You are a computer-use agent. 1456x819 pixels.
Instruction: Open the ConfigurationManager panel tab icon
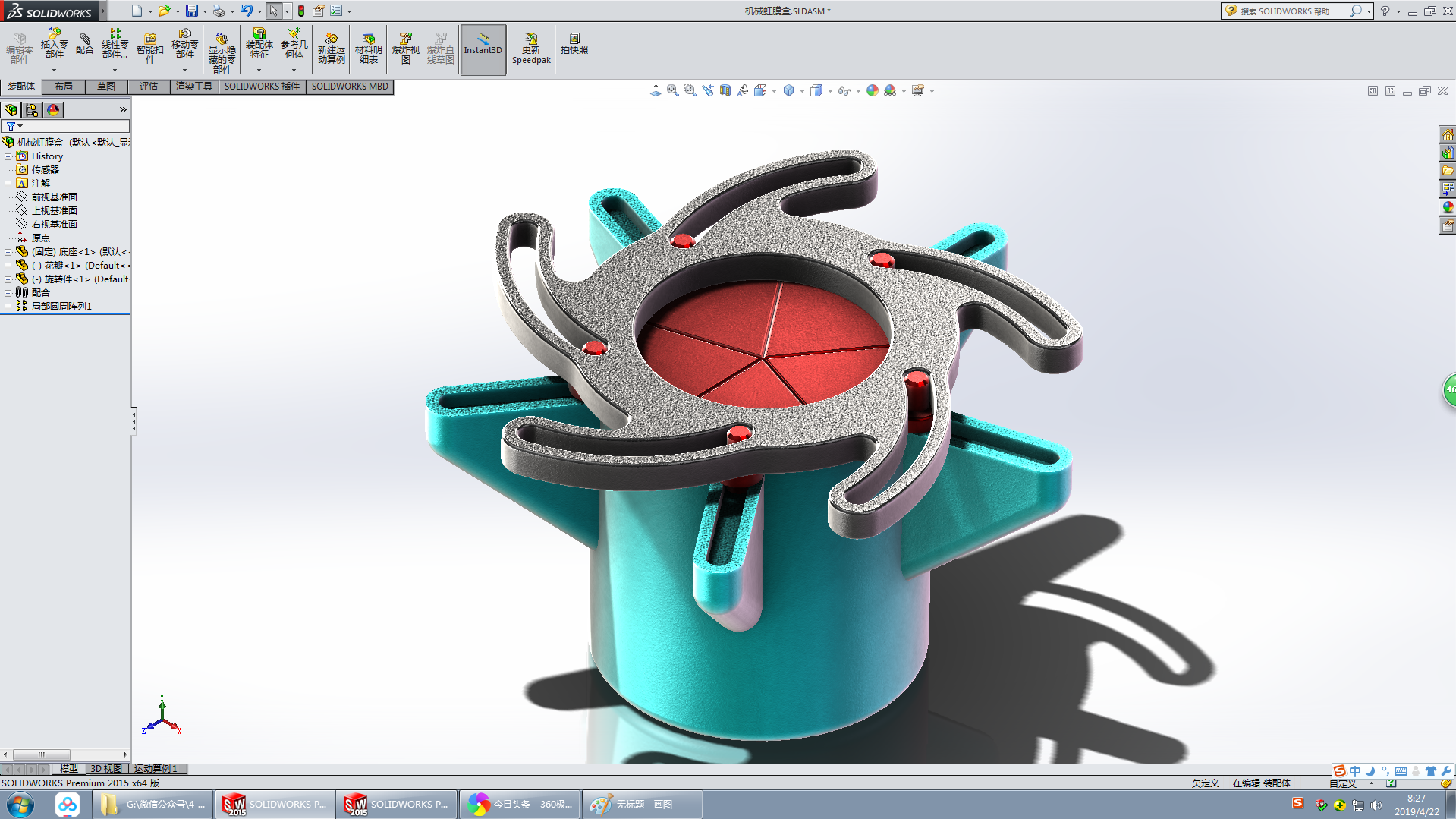[x=32, y=110]
